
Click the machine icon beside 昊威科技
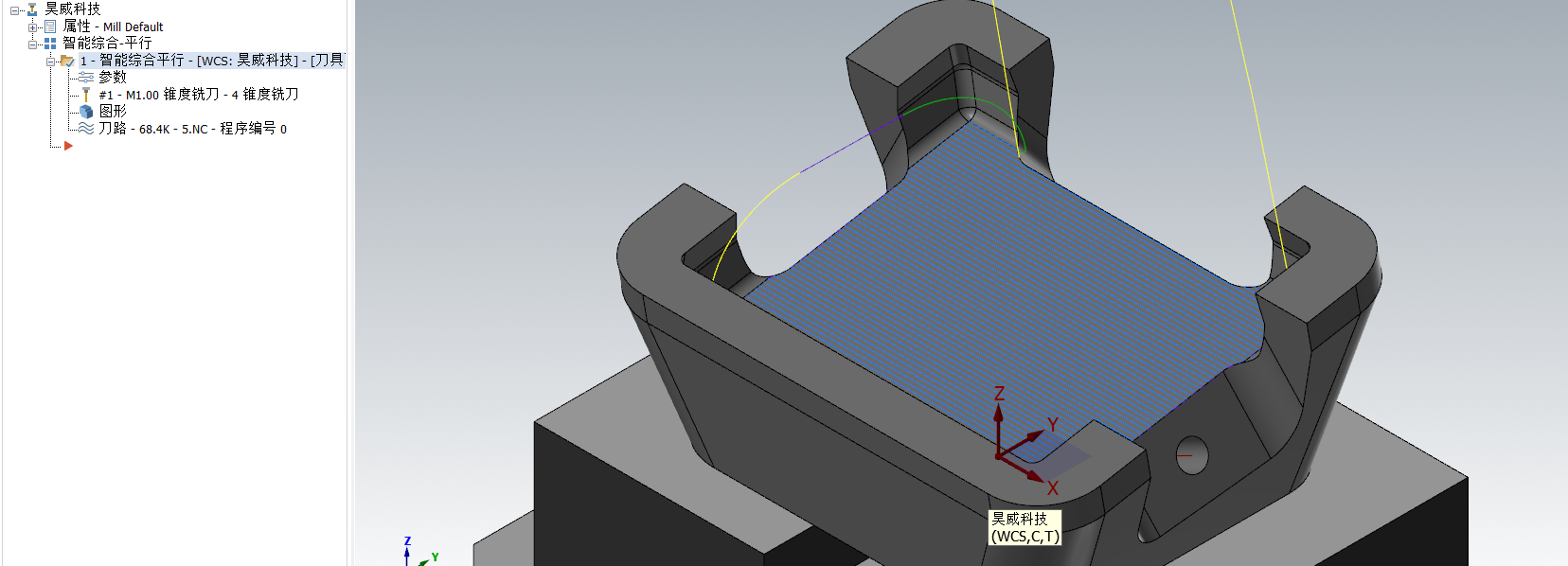pyautogui.click(x=32, y=9)
